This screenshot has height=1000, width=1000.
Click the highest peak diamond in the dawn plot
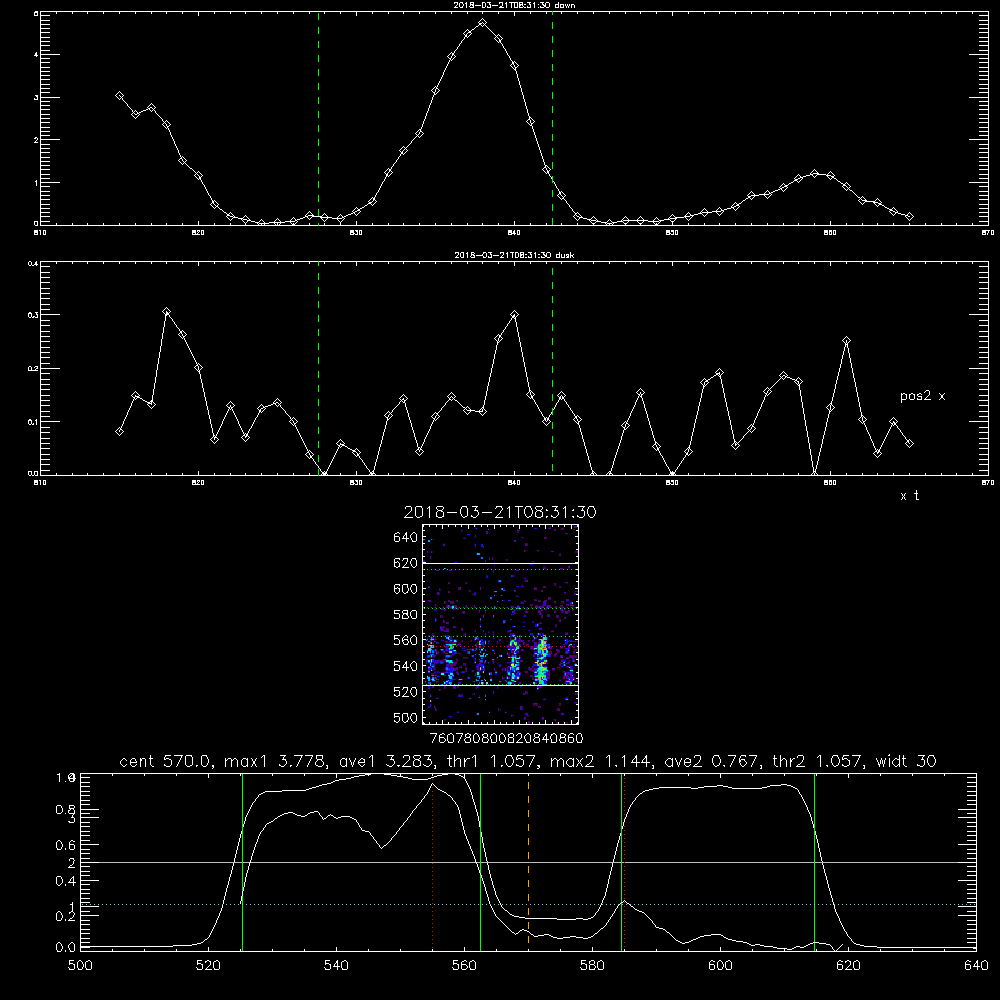point(483,22)
